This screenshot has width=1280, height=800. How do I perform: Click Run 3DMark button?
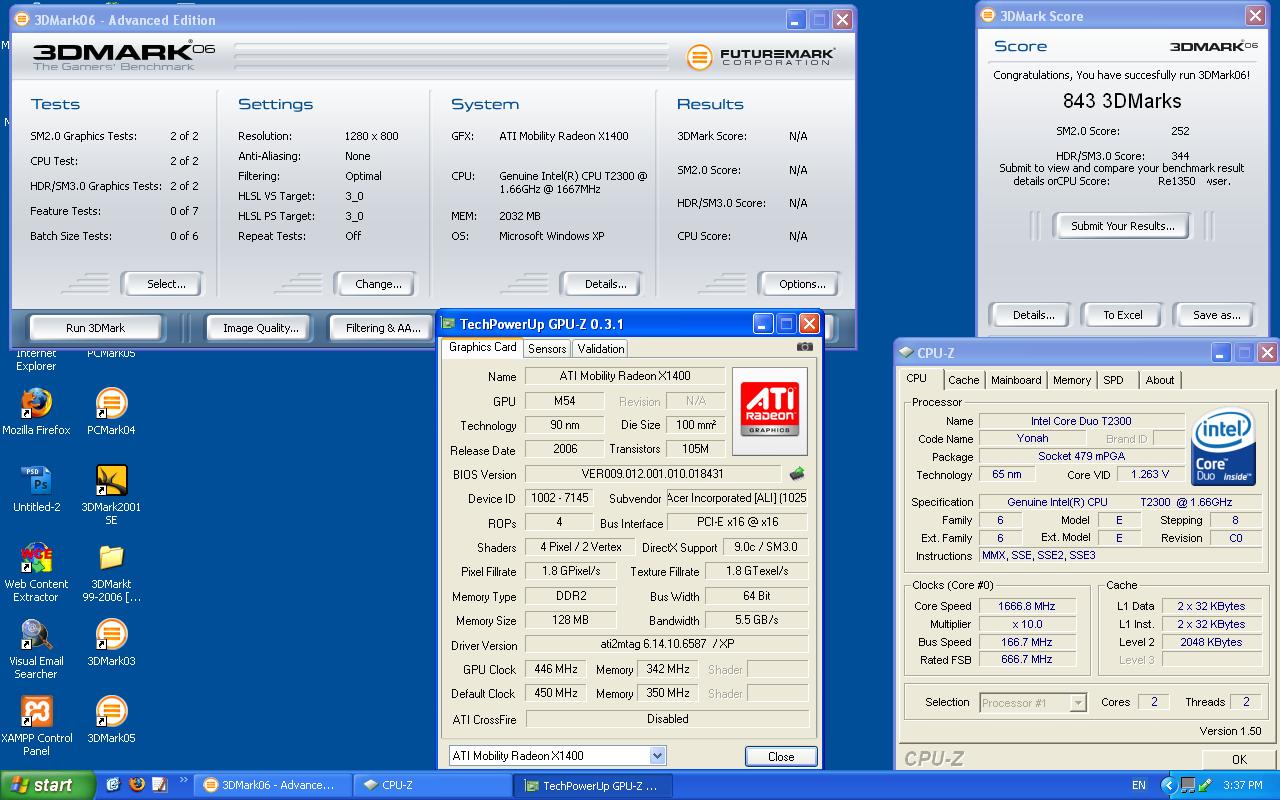click(x=95, y=328)
